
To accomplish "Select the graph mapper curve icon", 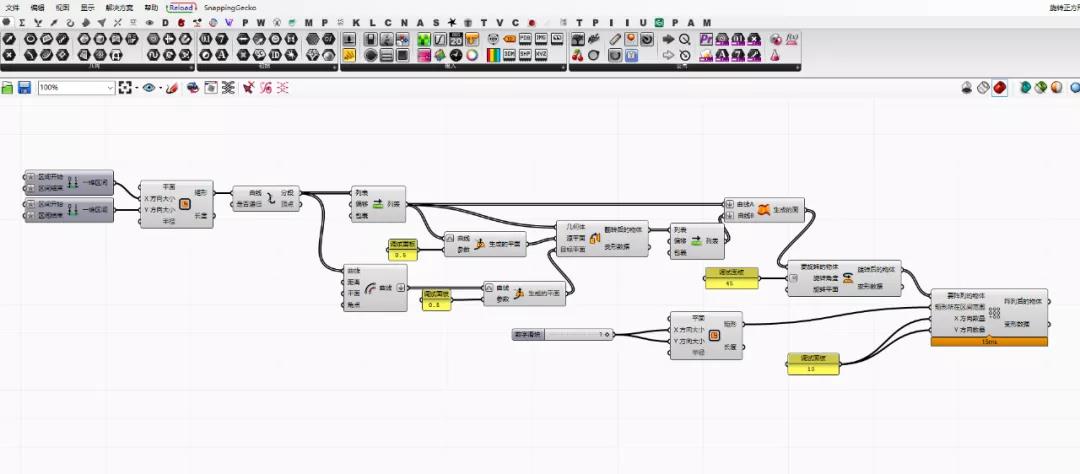I will [439, 39].
